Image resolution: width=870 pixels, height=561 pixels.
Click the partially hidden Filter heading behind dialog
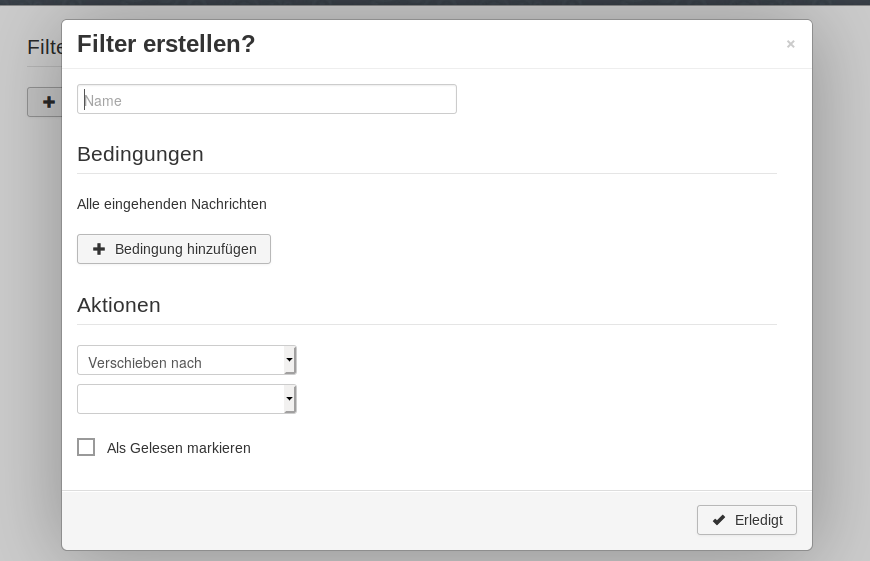pyautogui.click(x=44, y=47)
